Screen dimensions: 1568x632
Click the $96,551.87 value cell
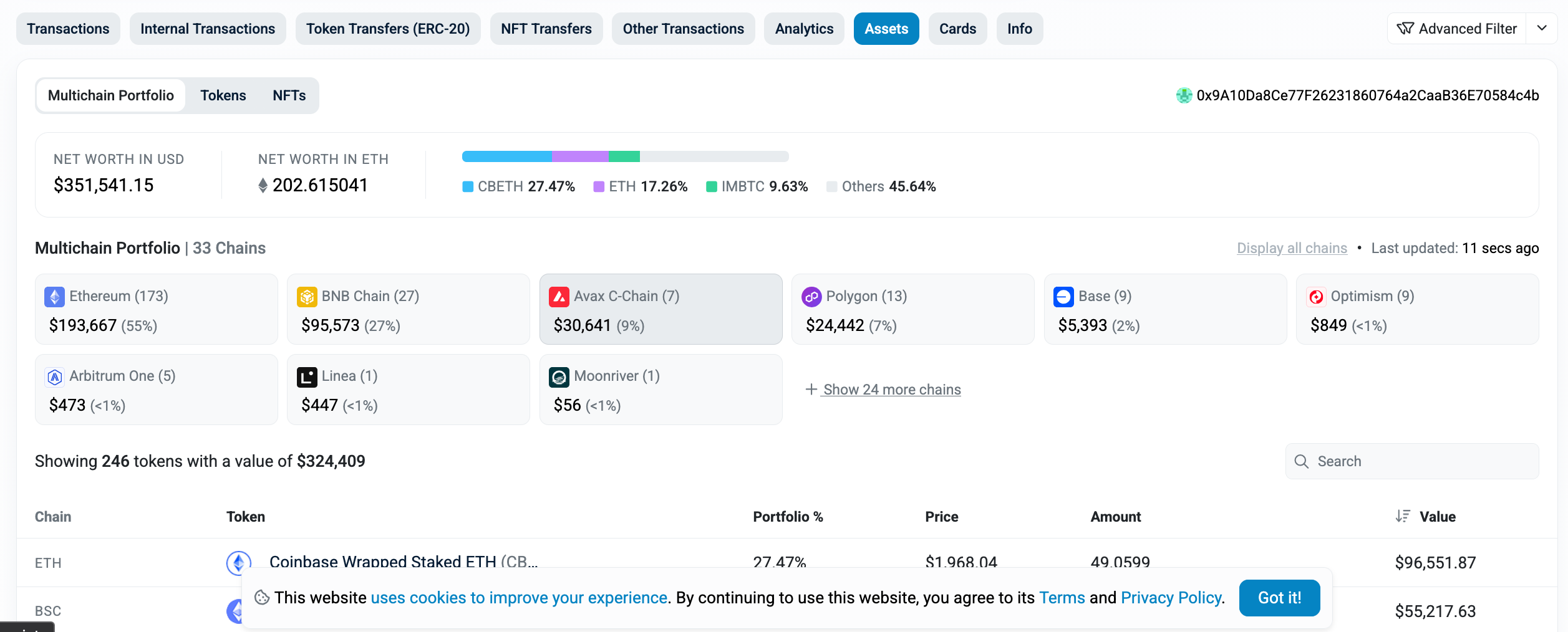pyautogui.click(x=1435, y=562)
